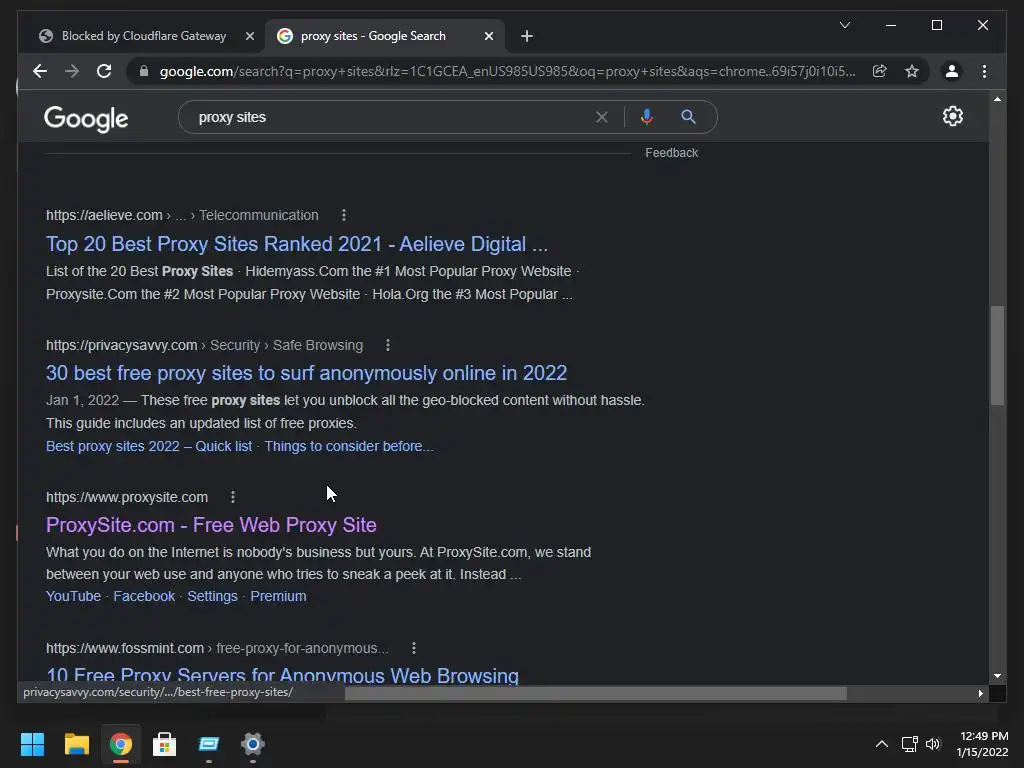
Task: View site information via the lock icon
Action: click(144, 71)
